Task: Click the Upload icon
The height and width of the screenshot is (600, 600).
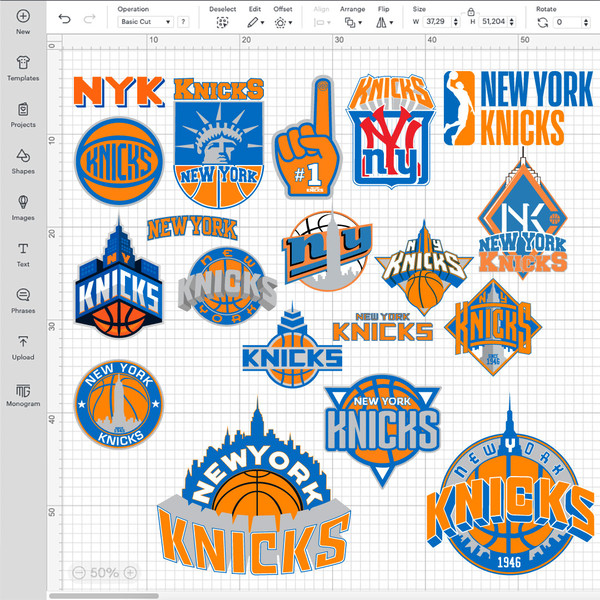Action: point(23,341)
